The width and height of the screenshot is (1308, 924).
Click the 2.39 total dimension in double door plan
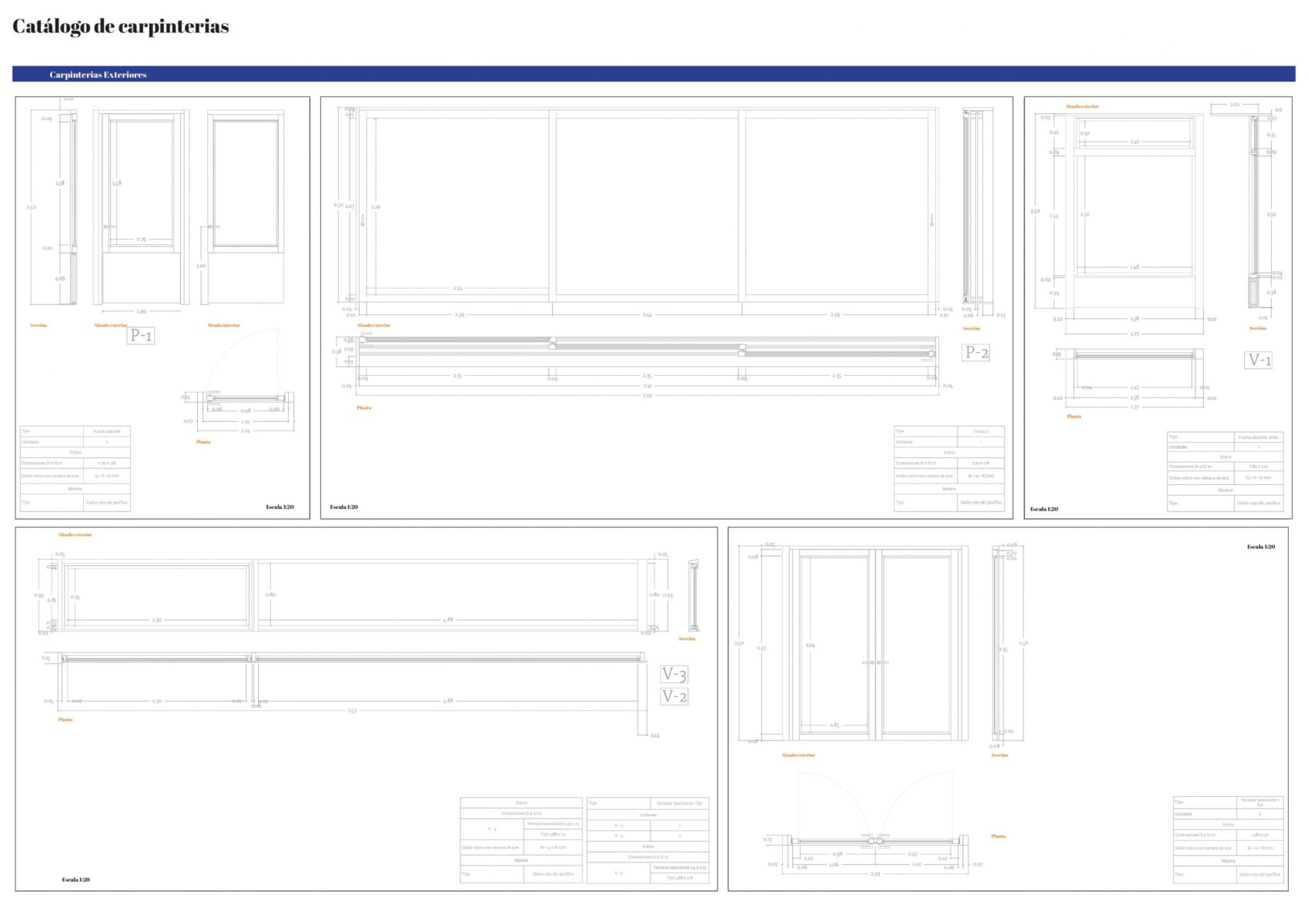click(x=875, y=874)
